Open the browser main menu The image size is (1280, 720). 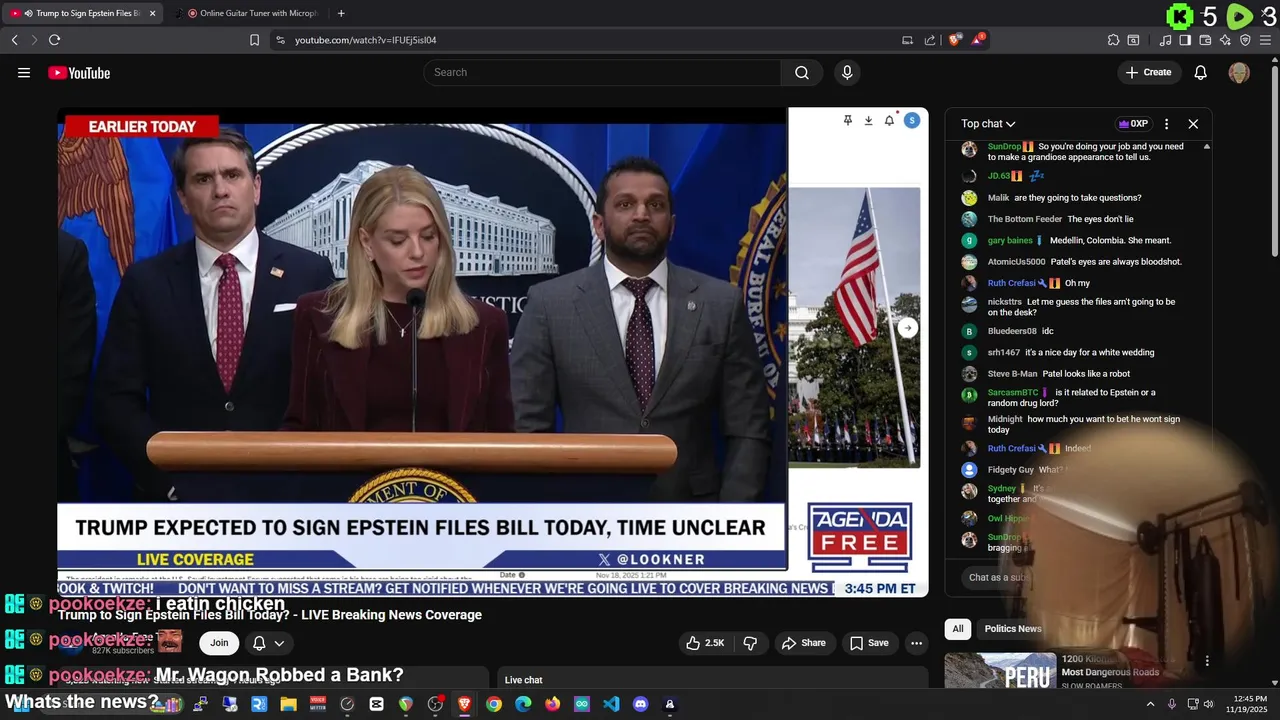[x=1266, y=40]
